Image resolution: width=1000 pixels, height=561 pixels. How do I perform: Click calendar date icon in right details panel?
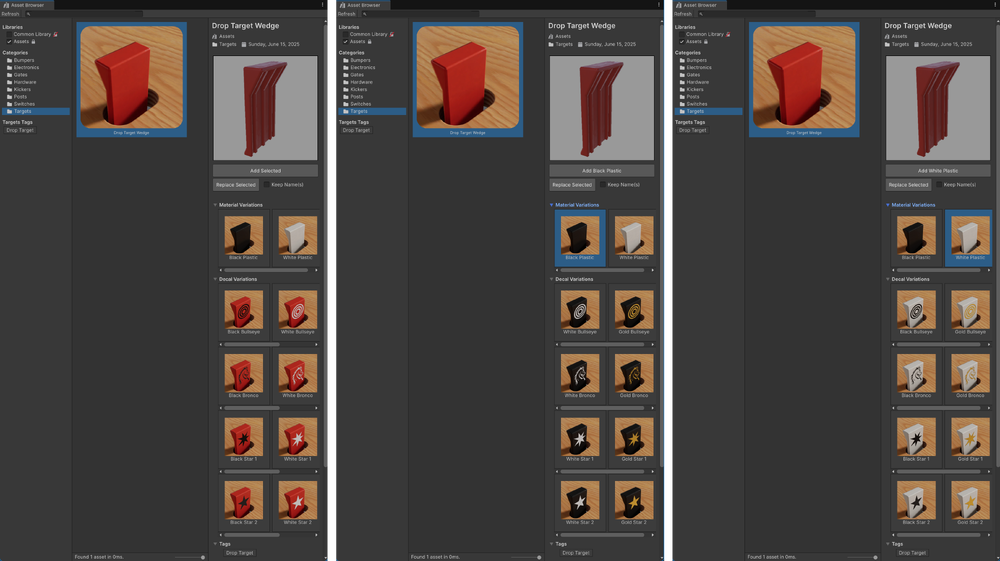pyautogui.click(x=917, y=45)
